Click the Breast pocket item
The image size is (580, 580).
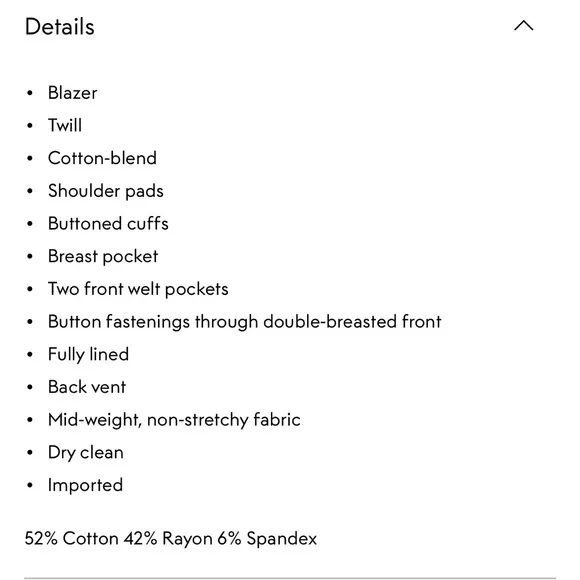103,256
